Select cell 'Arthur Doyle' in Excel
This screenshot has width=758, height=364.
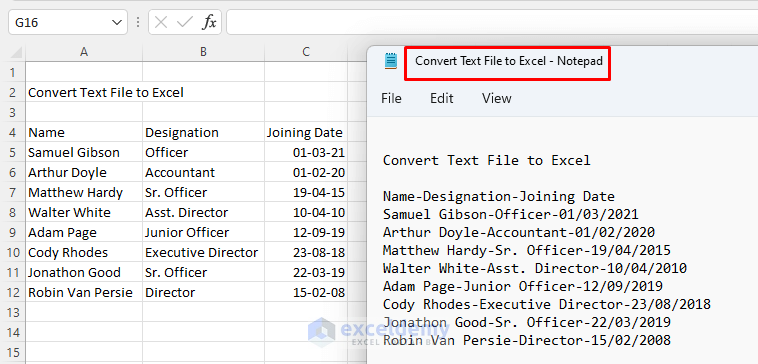click(x=84, y=173)
